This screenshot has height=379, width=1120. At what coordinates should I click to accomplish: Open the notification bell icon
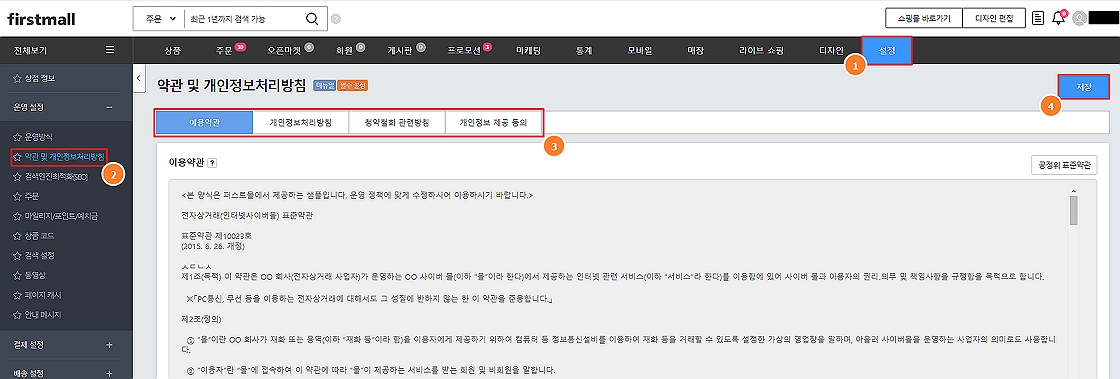(x=1059, y=18)
